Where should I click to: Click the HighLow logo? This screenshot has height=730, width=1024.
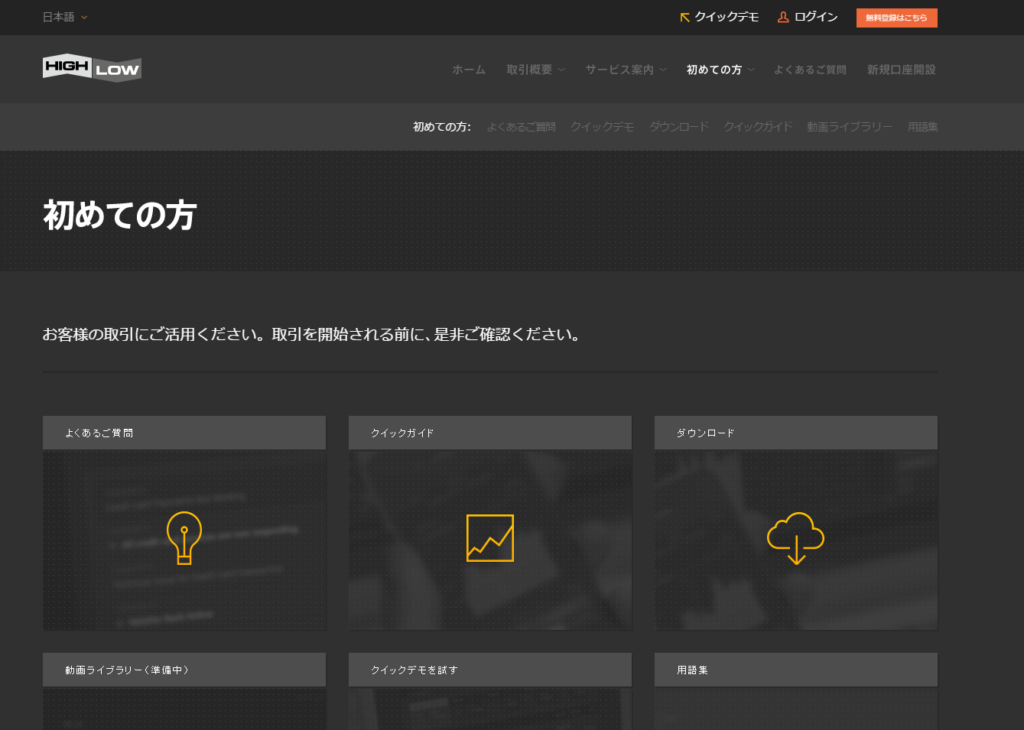coord(92,68)
